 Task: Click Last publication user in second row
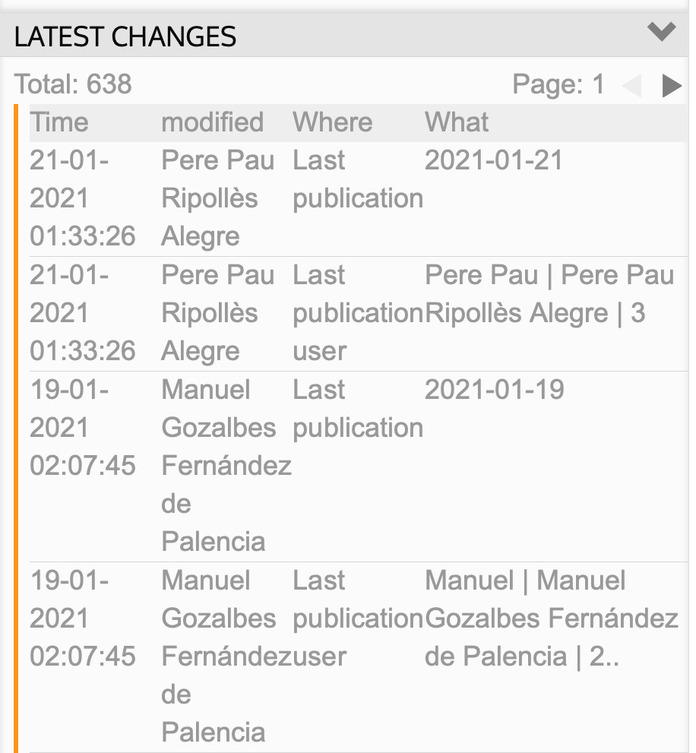pos(358,313)
